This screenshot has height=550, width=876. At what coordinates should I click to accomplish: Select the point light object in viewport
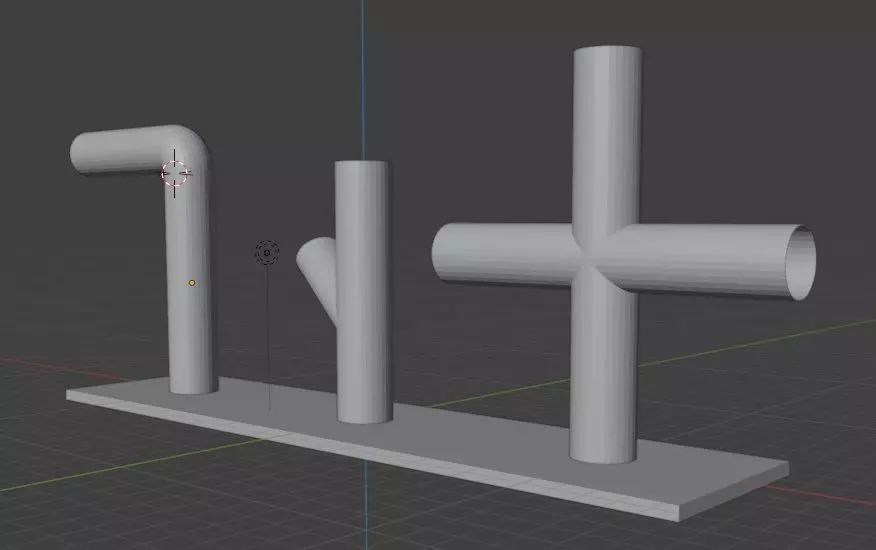(267, 253)
